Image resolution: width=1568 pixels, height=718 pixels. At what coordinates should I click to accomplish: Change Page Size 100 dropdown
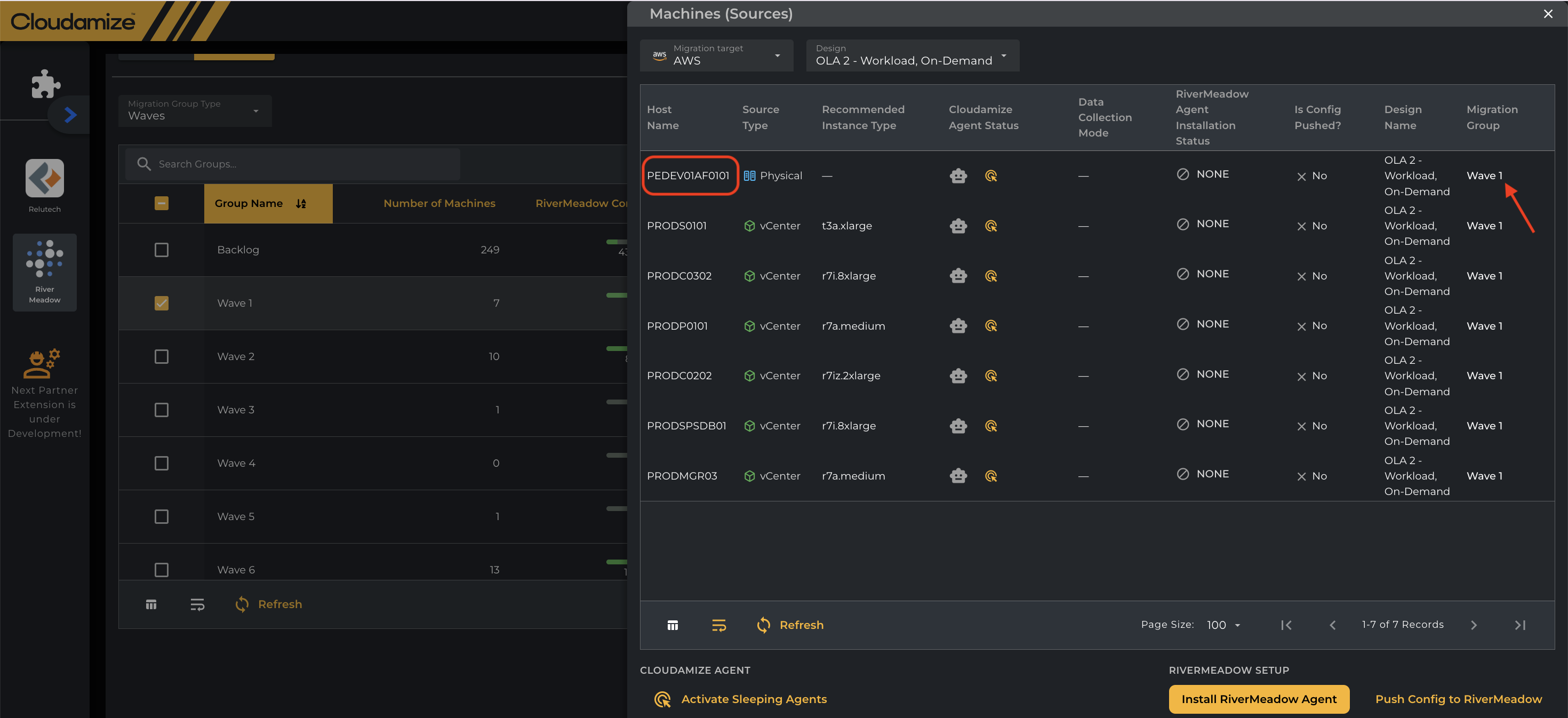(x=1223, y=625)
